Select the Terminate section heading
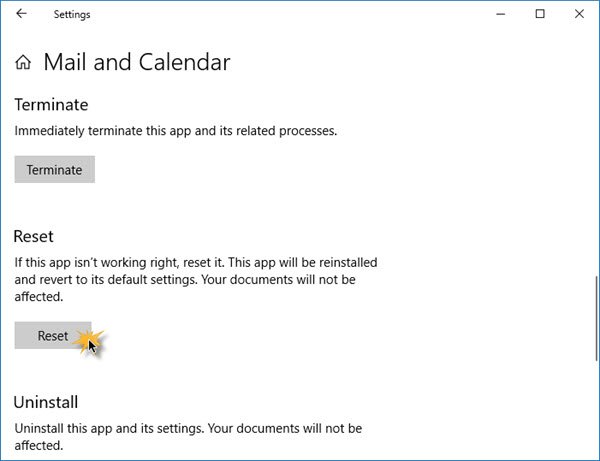The height and width of the screenshot is (461, 600). click(51, 104)
